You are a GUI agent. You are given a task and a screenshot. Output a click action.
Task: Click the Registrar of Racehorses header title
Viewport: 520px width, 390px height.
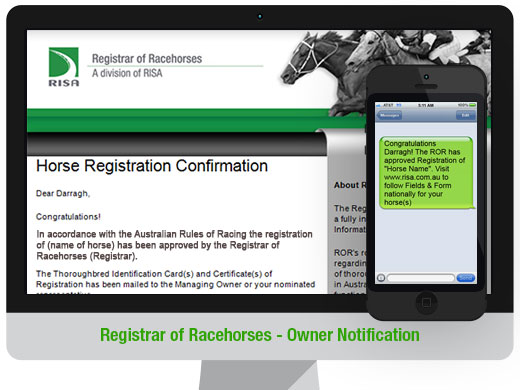pos(147,59)
